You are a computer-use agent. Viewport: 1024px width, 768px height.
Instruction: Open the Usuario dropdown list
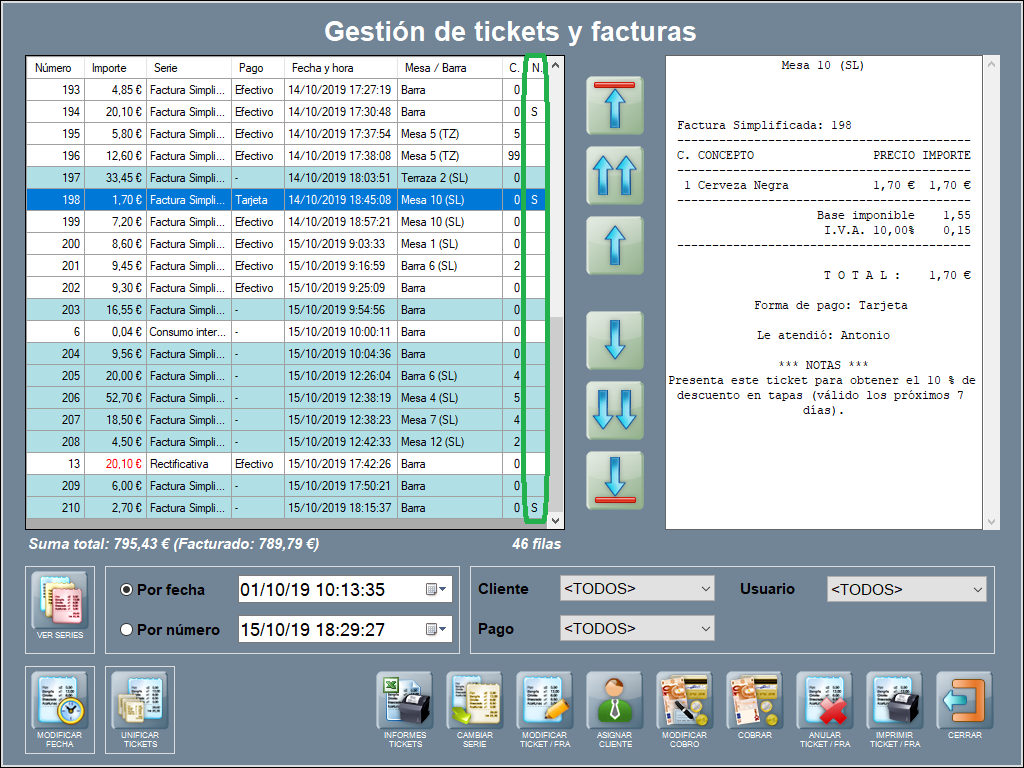906,590
